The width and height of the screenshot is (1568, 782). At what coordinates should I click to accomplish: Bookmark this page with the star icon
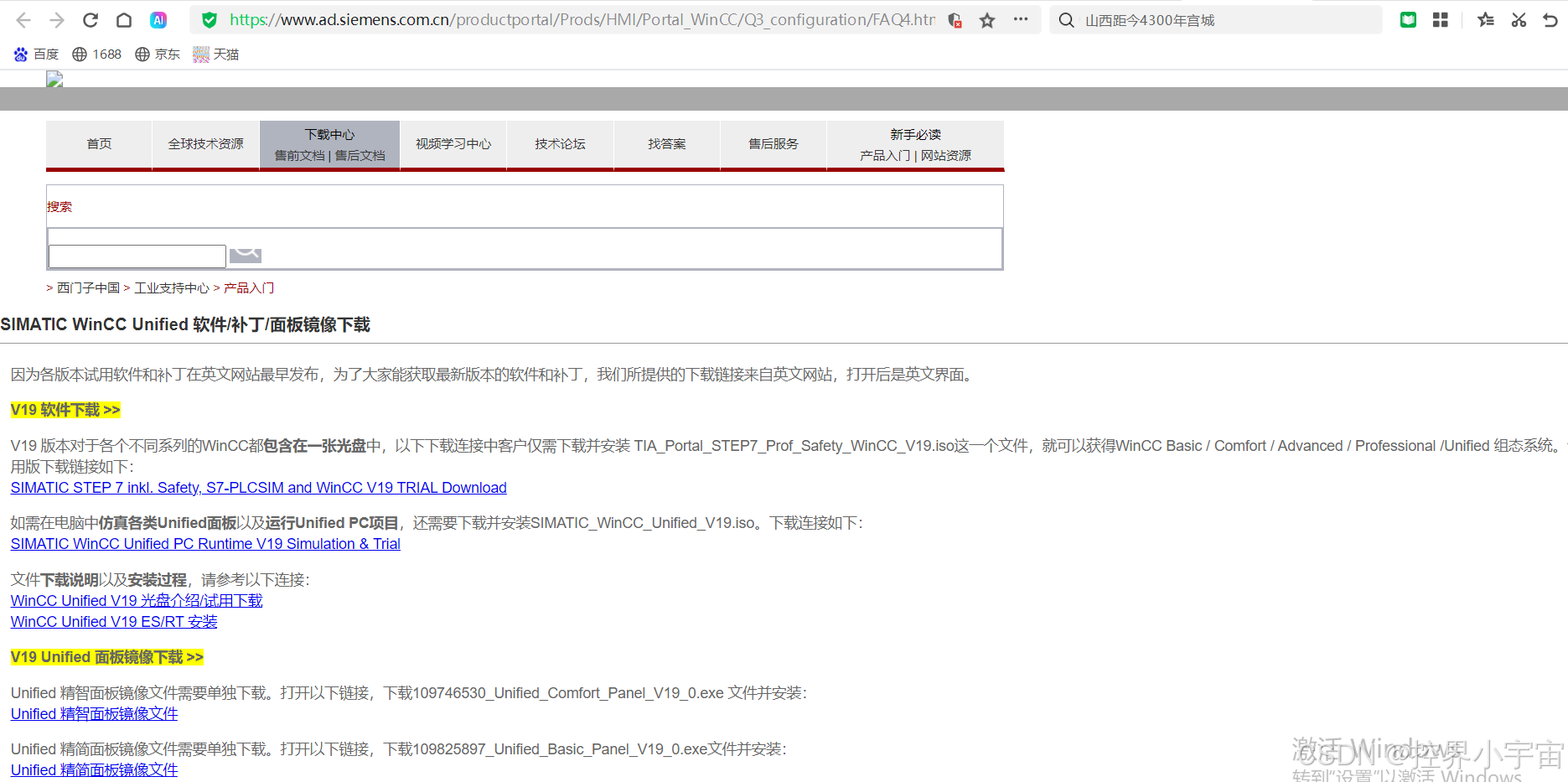tap(987, 20)
